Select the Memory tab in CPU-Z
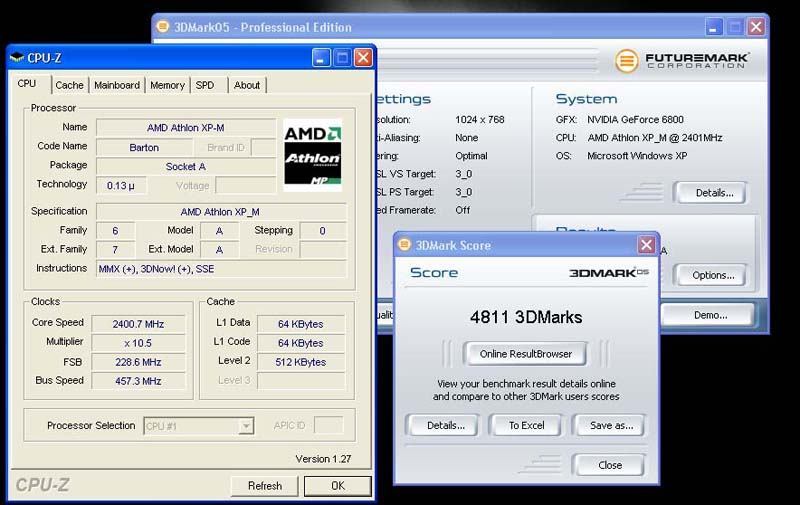The width and height of the screenshot is (800, 505). 167,85
